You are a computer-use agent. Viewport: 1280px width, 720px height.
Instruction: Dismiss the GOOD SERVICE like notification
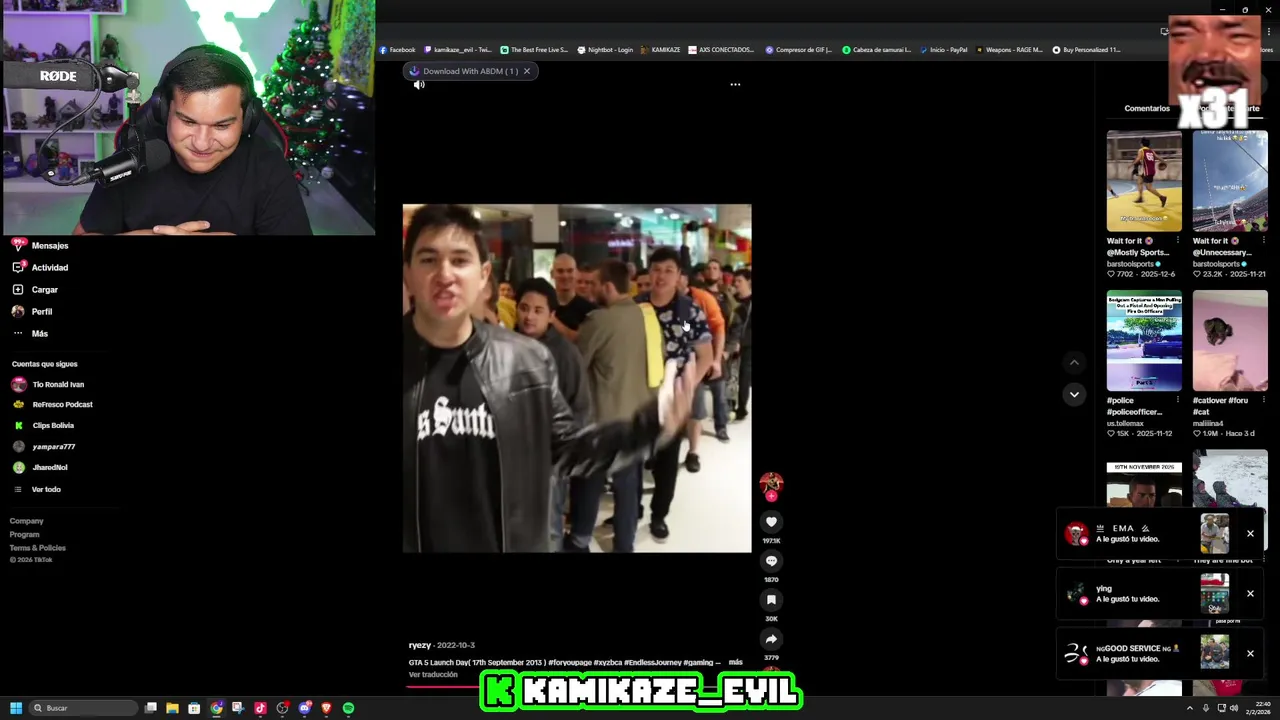tap(1250, 654)
